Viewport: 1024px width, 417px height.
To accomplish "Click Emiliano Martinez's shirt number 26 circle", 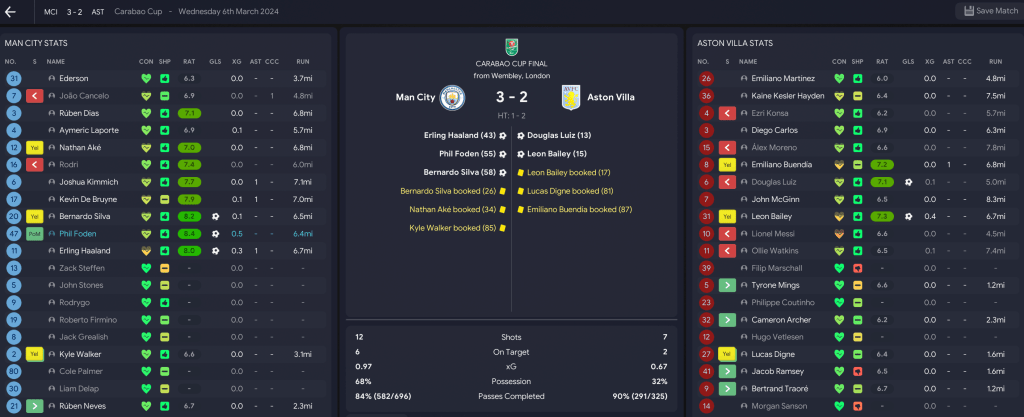I will coord(707,78).
